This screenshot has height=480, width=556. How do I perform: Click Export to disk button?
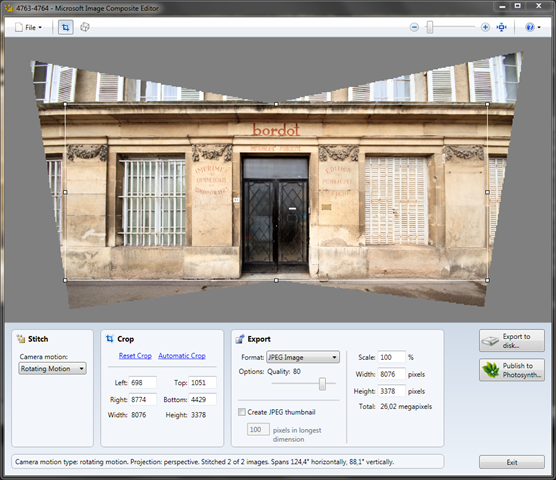click(x=512, y=341)
